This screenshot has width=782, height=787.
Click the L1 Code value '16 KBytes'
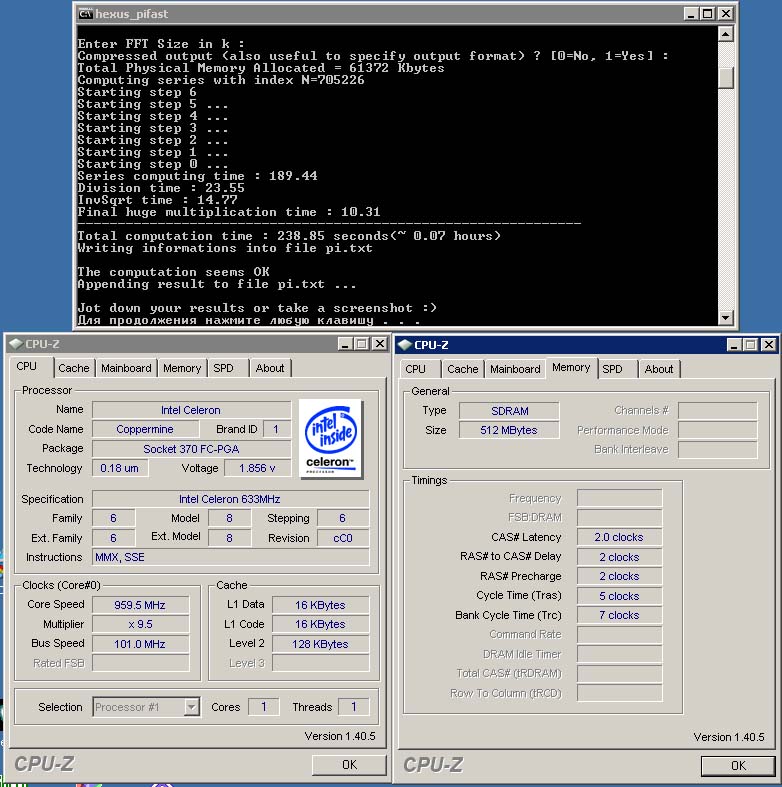click(320, 624)
